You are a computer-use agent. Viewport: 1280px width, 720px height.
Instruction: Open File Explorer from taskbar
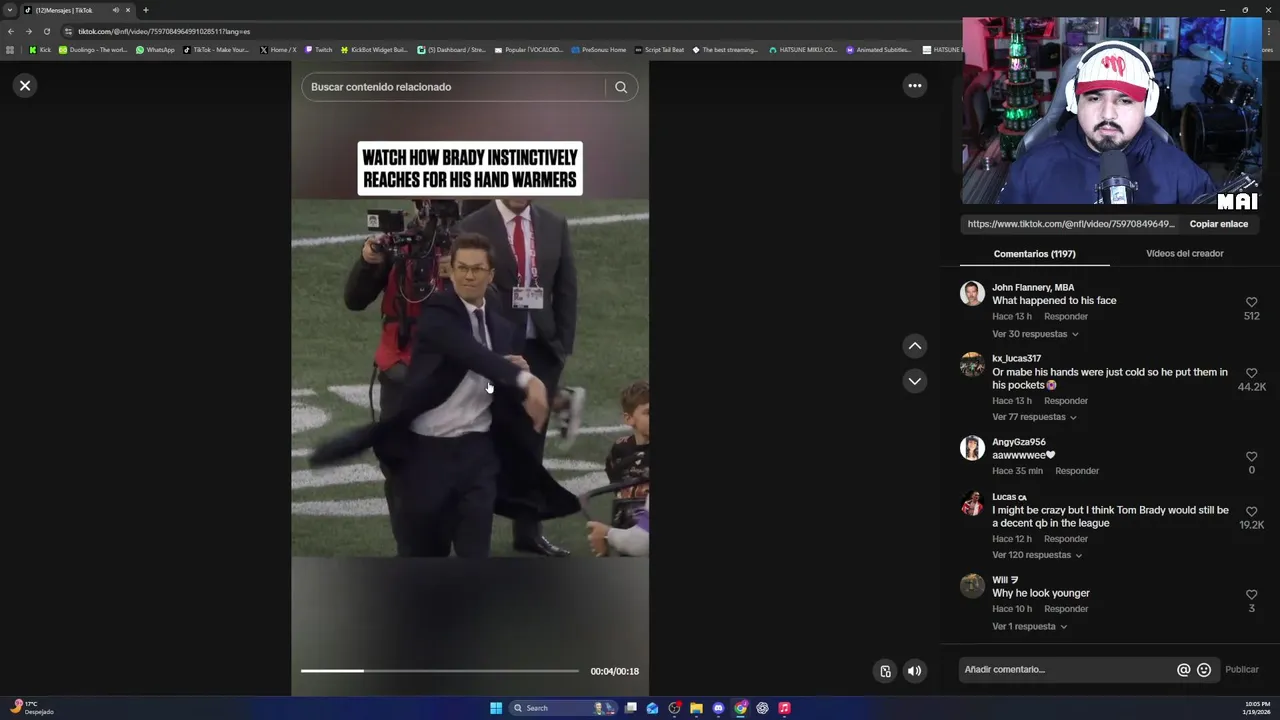point(696,708)
